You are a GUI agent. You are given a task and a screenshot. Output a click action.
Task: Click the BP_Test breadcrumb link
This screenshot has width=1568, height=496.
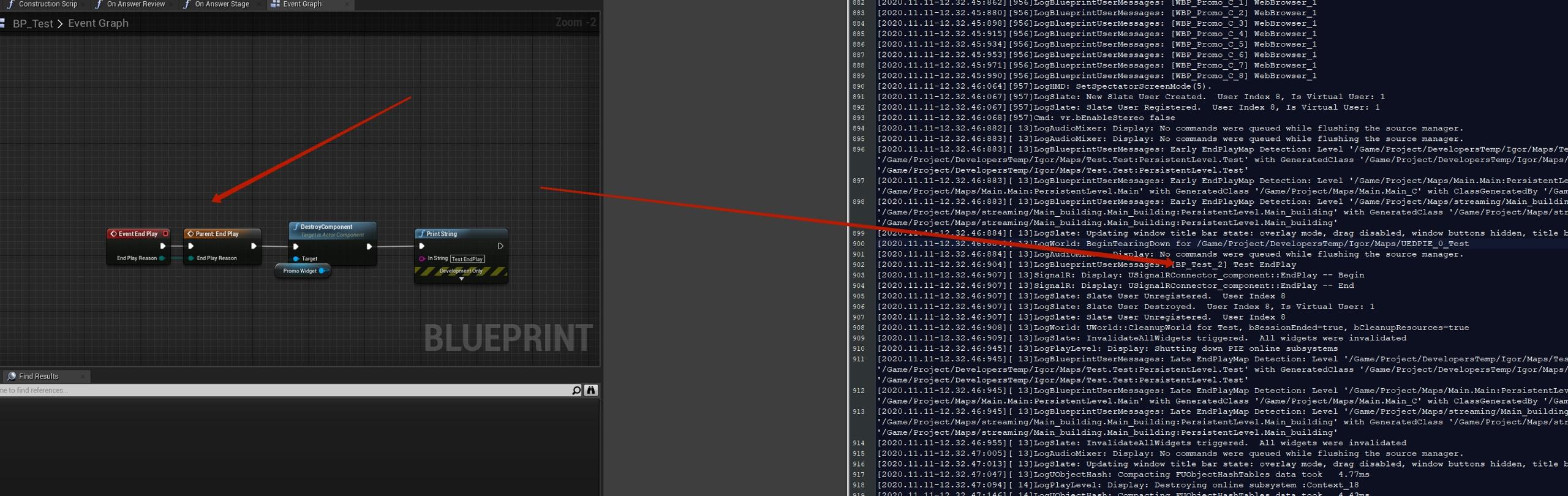coord(32,24)
